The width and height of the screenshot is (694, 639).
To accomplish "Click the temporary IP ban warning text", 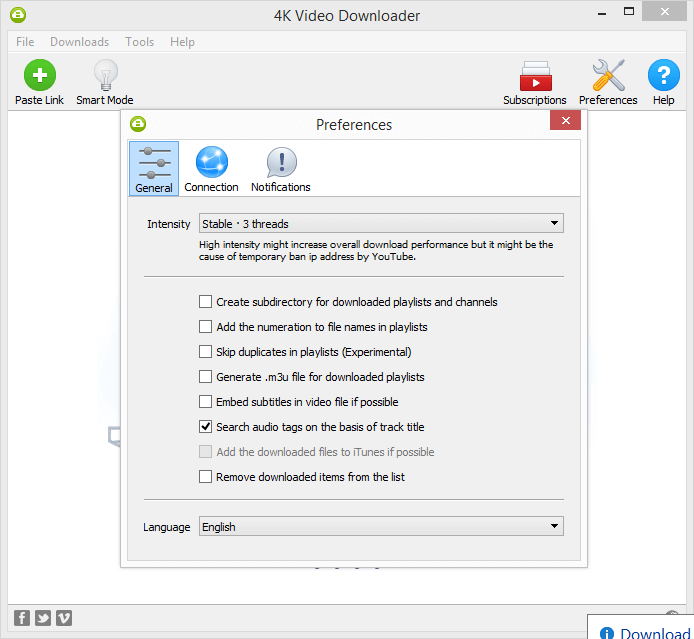I will 376,250.
